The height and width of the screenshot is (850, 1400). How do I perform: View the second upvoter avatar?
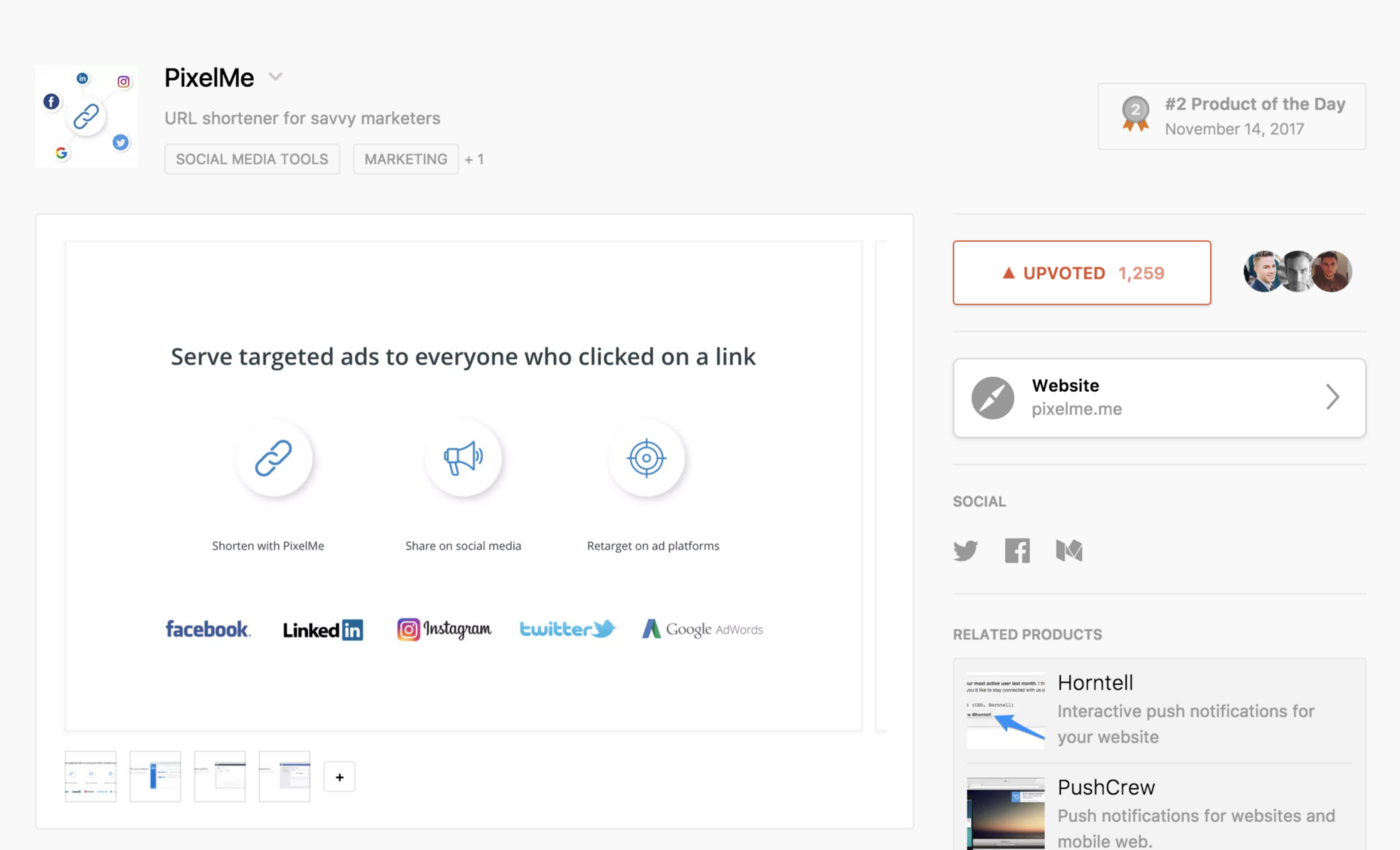point(1298,271)
